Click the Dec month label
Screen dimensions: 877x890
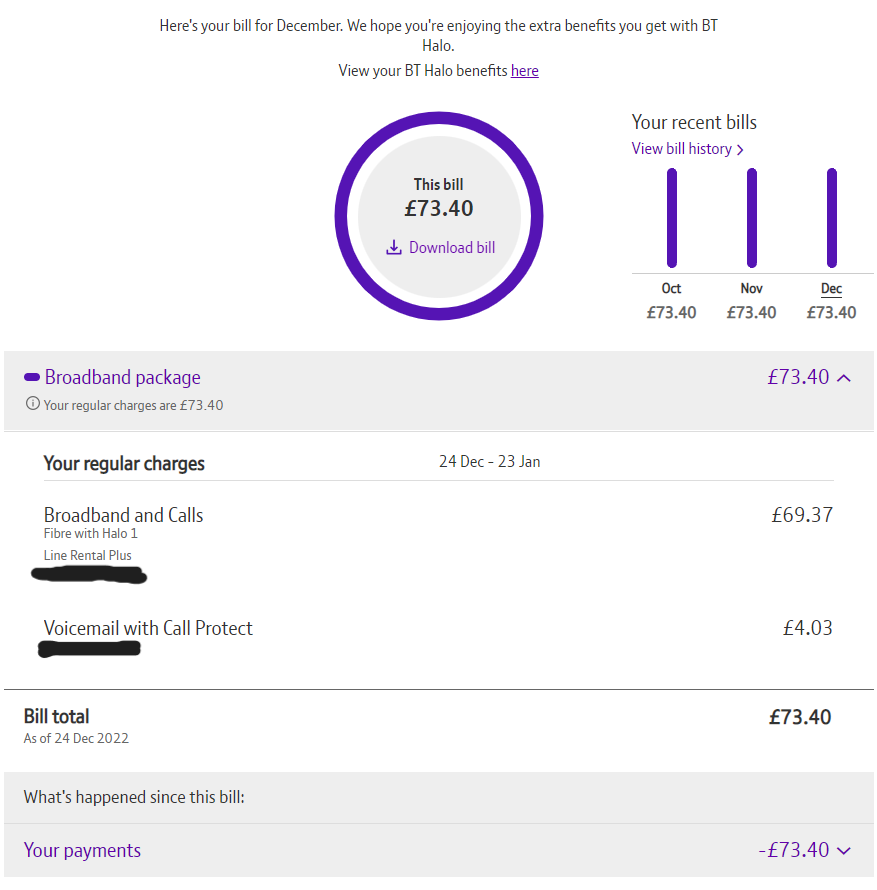[x=832, y=288]
